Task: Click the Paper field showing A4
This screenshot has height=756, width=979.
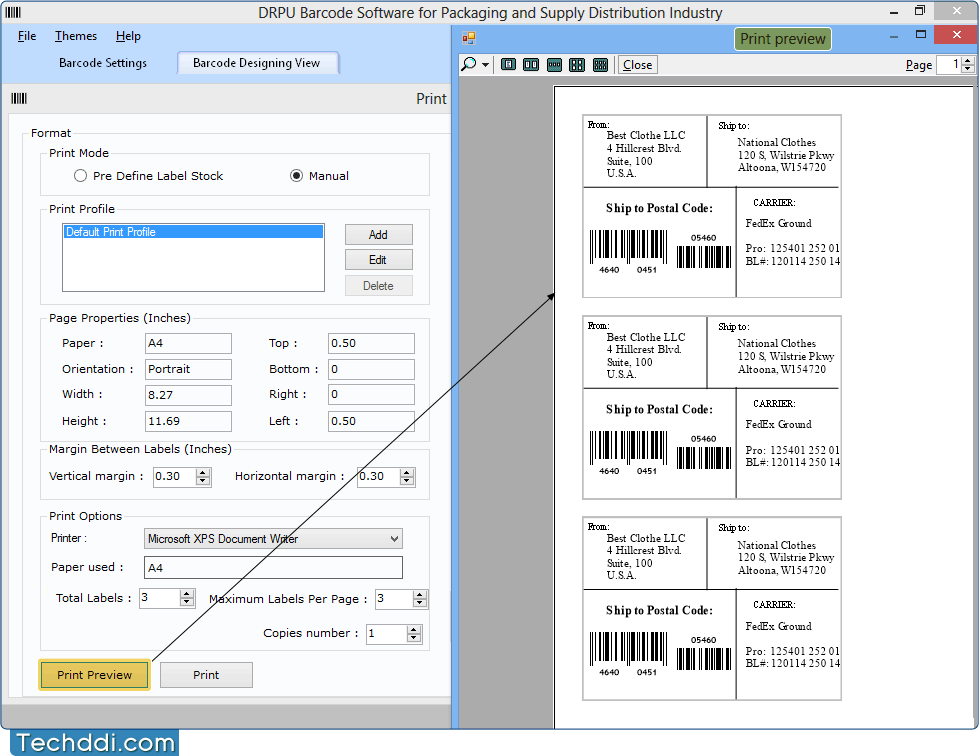Action: 188,343
